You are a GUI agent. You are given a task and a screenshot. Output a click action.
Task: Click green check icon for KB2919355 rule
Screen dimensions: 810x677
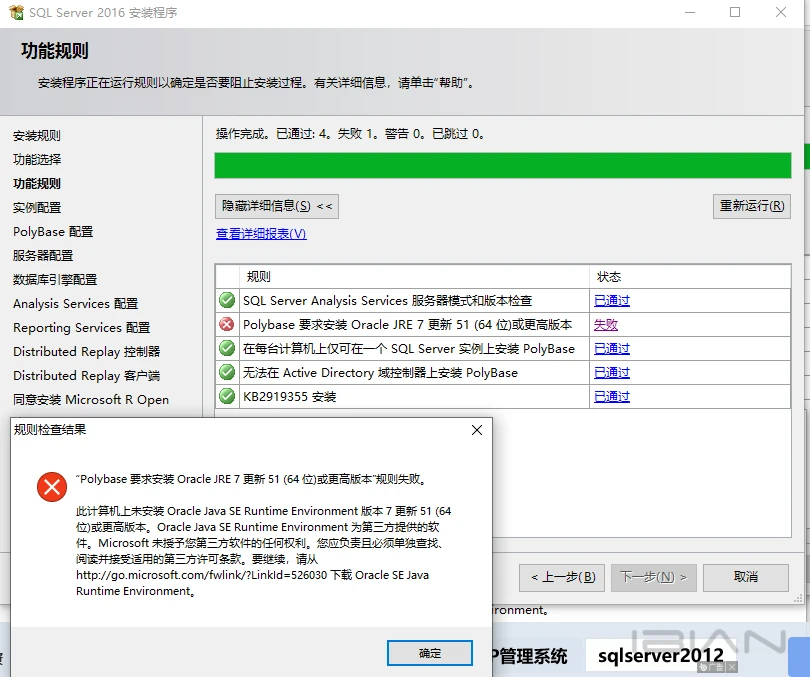tap(227, 396)
